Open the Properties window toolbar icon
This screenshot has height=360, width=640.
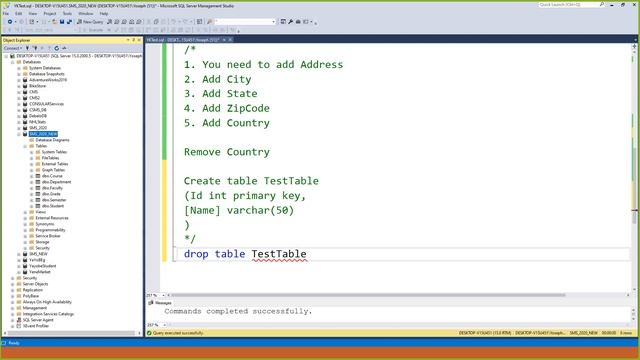coord(283,22)
